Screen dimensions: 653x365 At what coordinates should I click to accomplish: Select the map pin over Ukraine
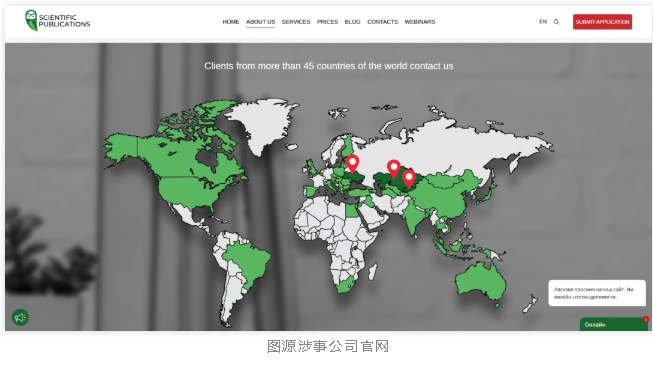click(x=352, y=163)
